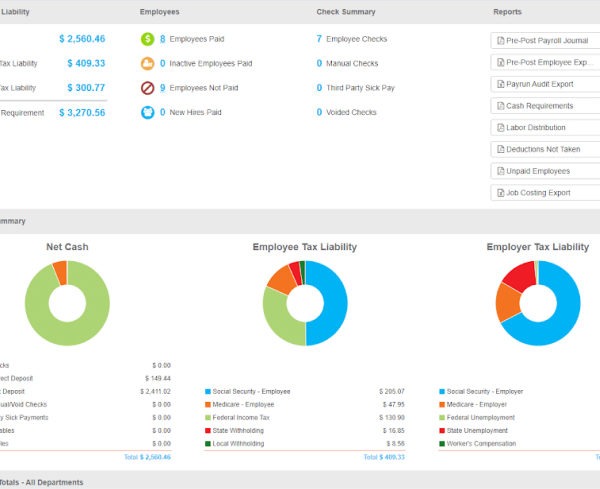Click Net Cash Total $ 2,560.46
This screenshot has width=600, height=489.
click(147, 457)
